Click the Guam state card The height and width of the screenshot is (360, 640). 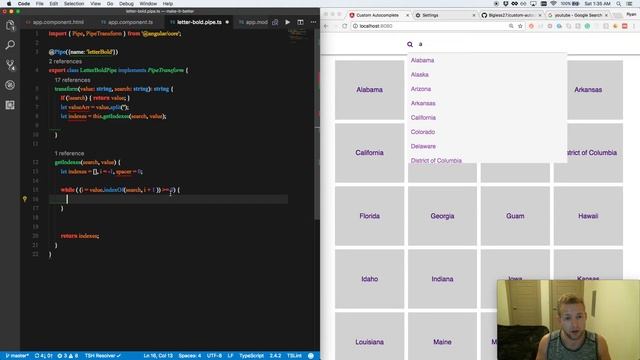point(515,216)
